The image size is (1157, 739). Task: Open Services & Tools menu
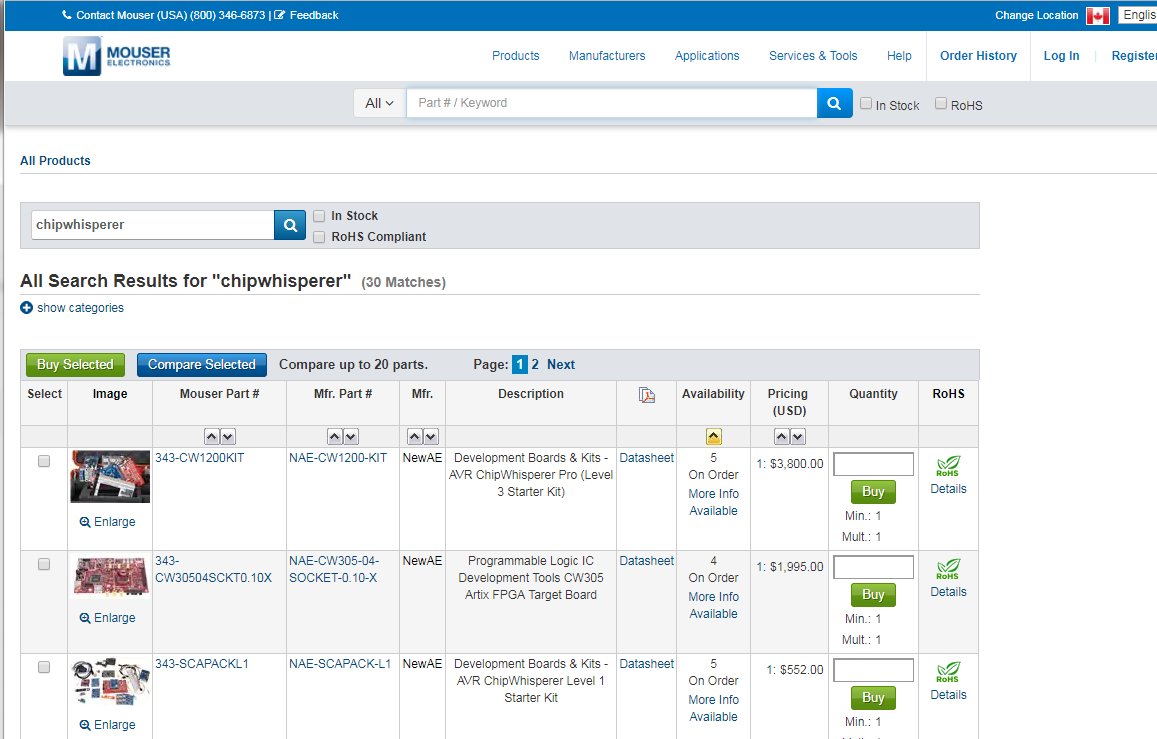click(813, 55)
